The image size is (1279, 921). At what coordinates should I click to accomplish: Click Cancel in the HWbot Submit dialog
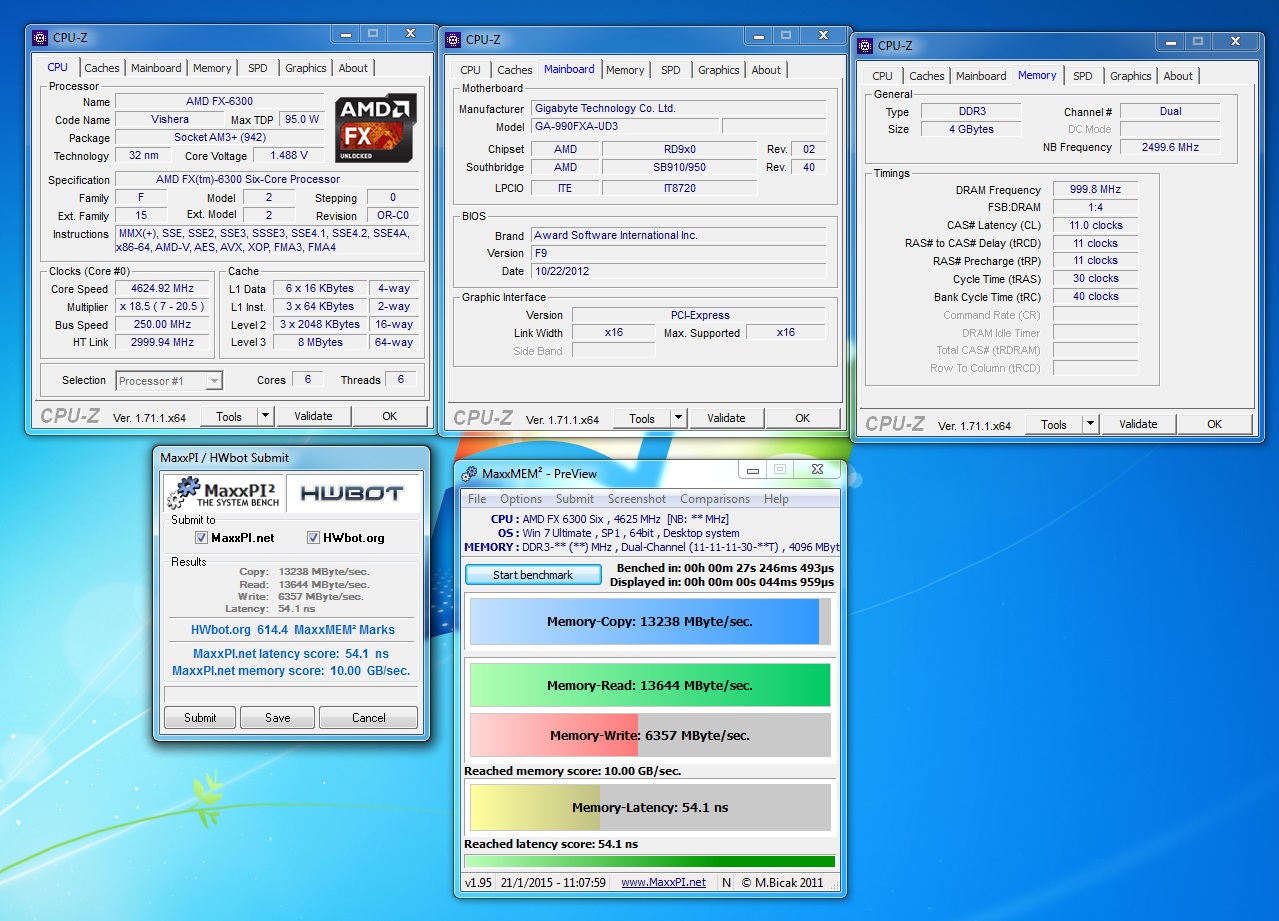point(368,718)
